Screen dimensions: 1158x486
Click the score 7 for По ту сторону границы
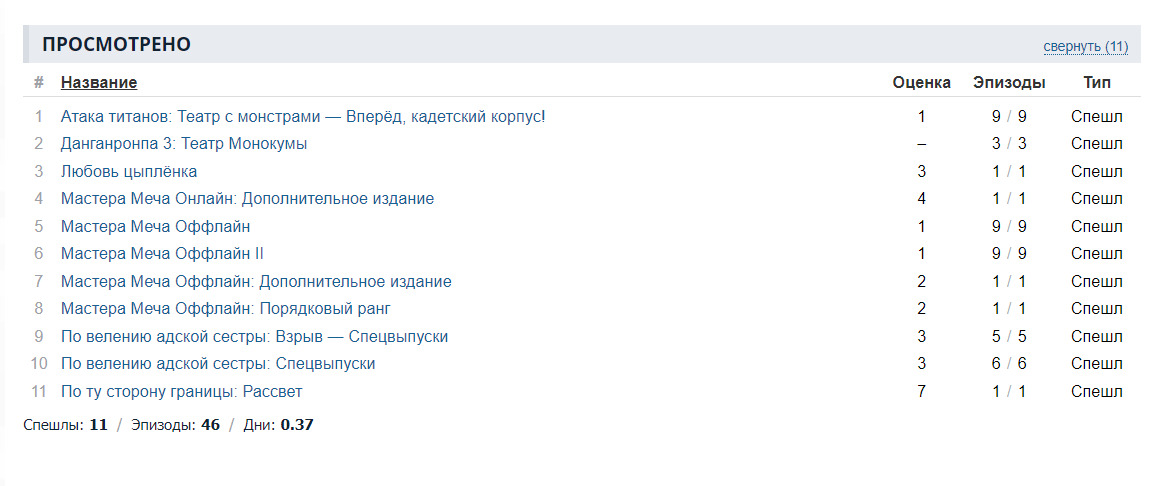[x=921, y=391]
